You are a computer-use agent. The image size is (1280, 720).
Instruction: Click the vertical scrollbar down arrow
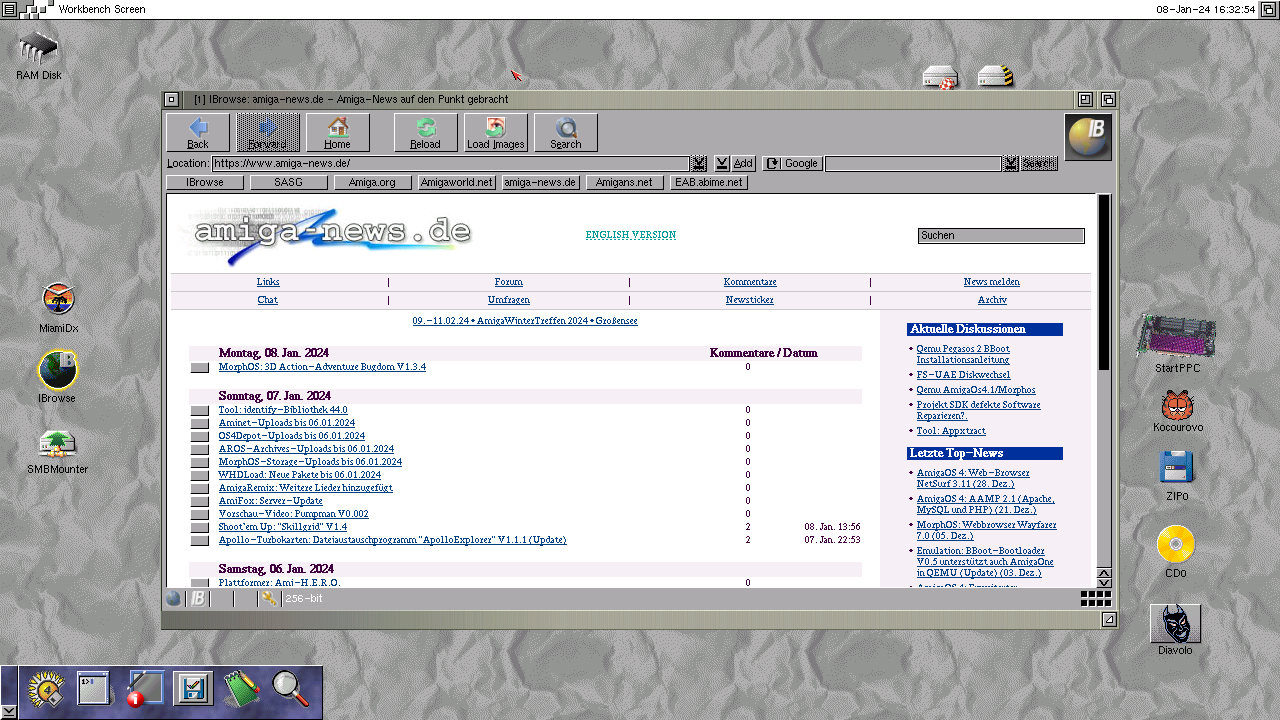(x=1104, y=582)
